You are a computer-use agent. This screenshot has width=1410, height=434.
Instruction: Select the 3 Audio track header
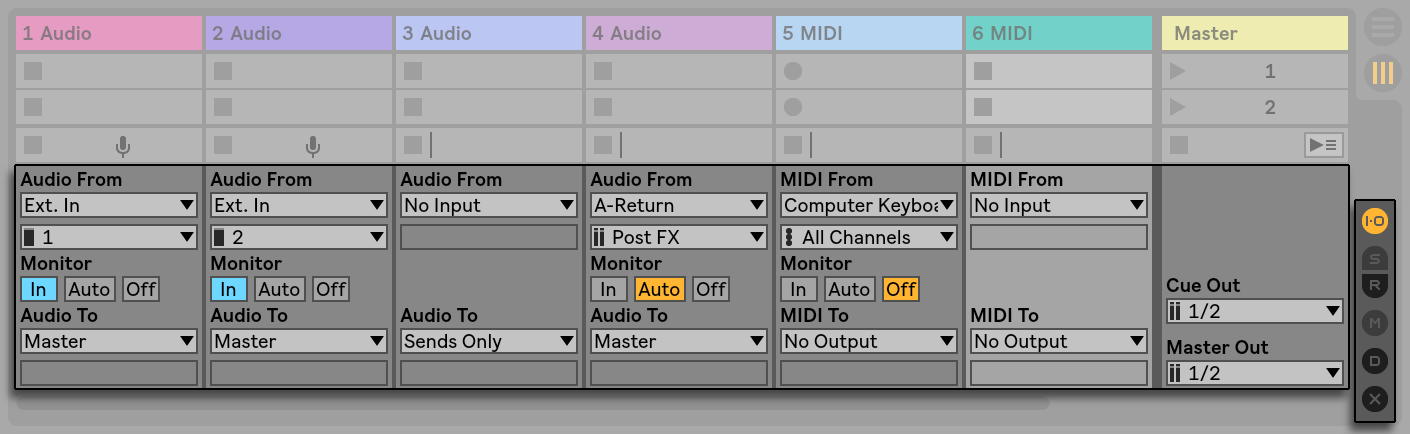[x=489, y=33]
